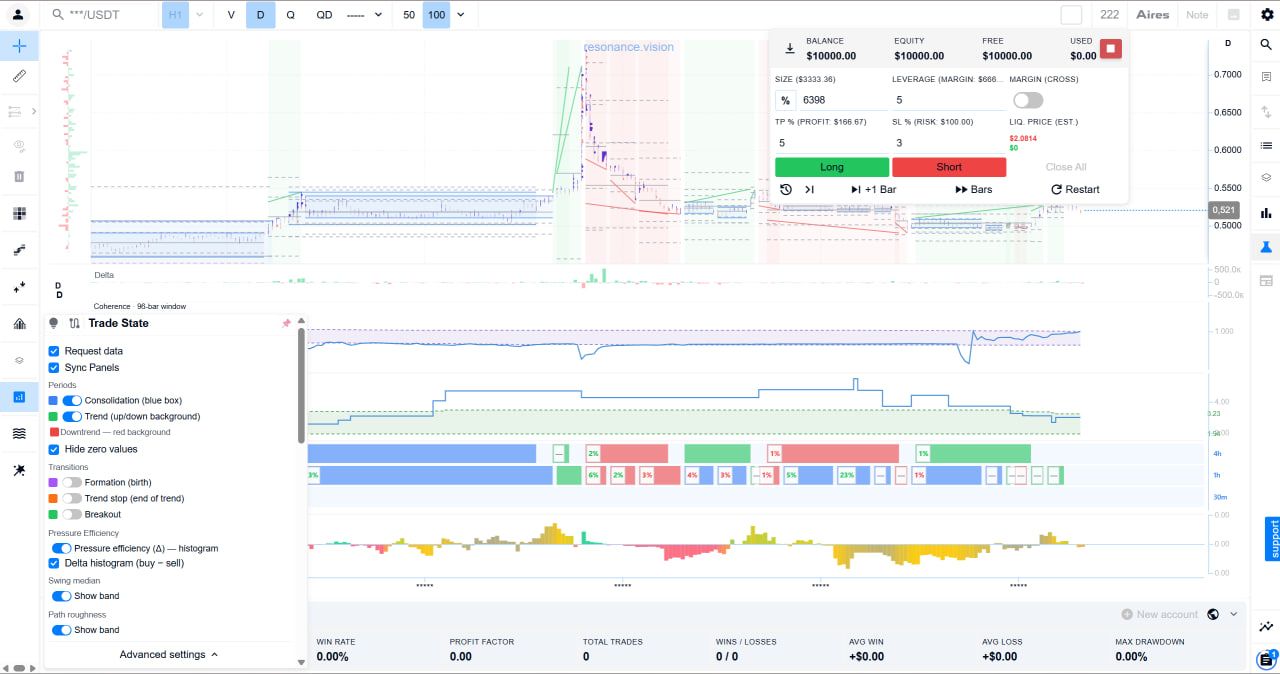Uncheck Hide zero values

54,449
